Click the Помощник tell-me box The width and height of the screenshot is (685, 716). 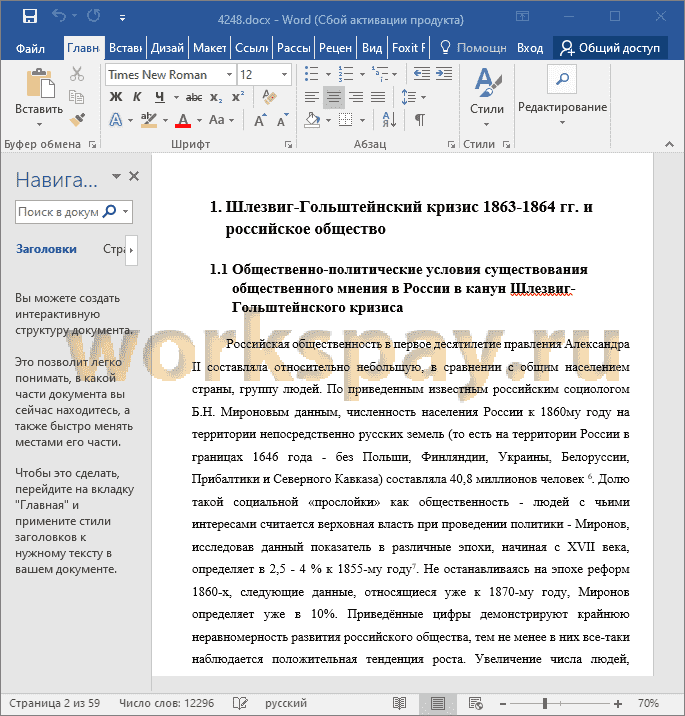point(473,48)
